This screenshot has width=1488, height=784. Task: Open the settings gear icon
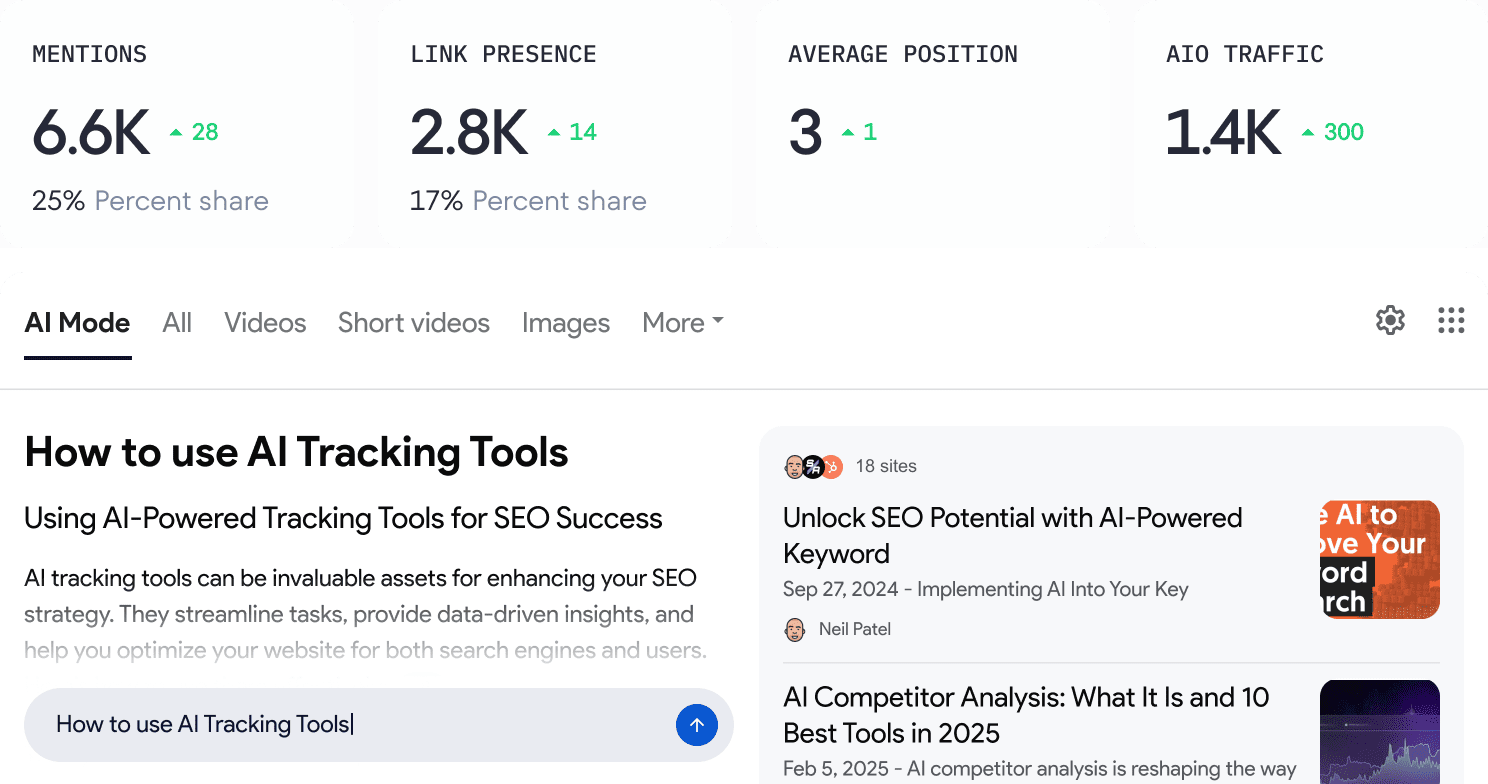click(x=1390, y=321)
